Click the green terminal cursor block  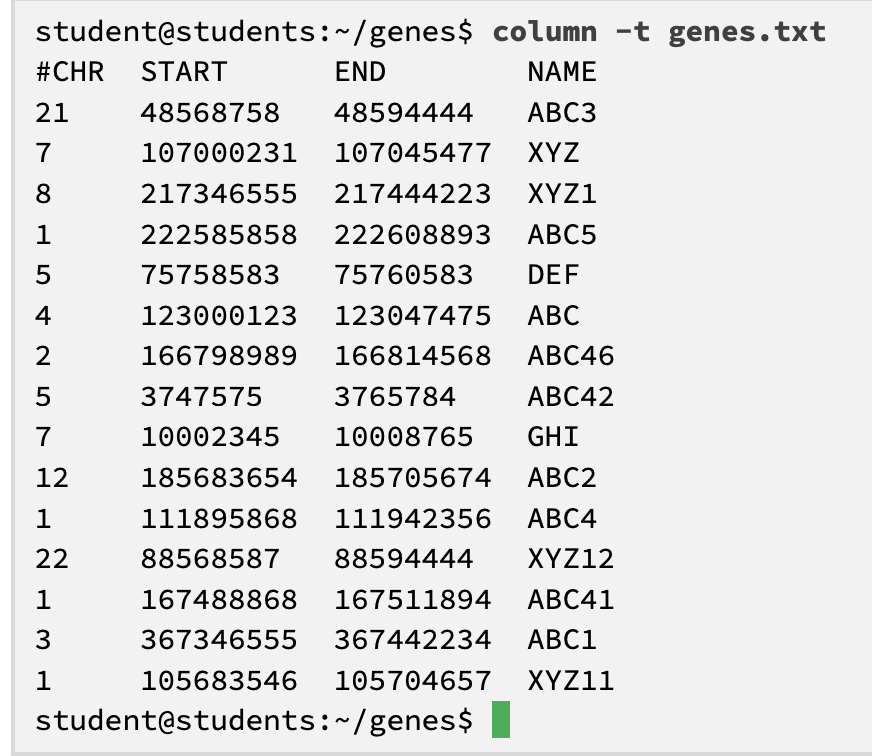click(x=501, y=719)
